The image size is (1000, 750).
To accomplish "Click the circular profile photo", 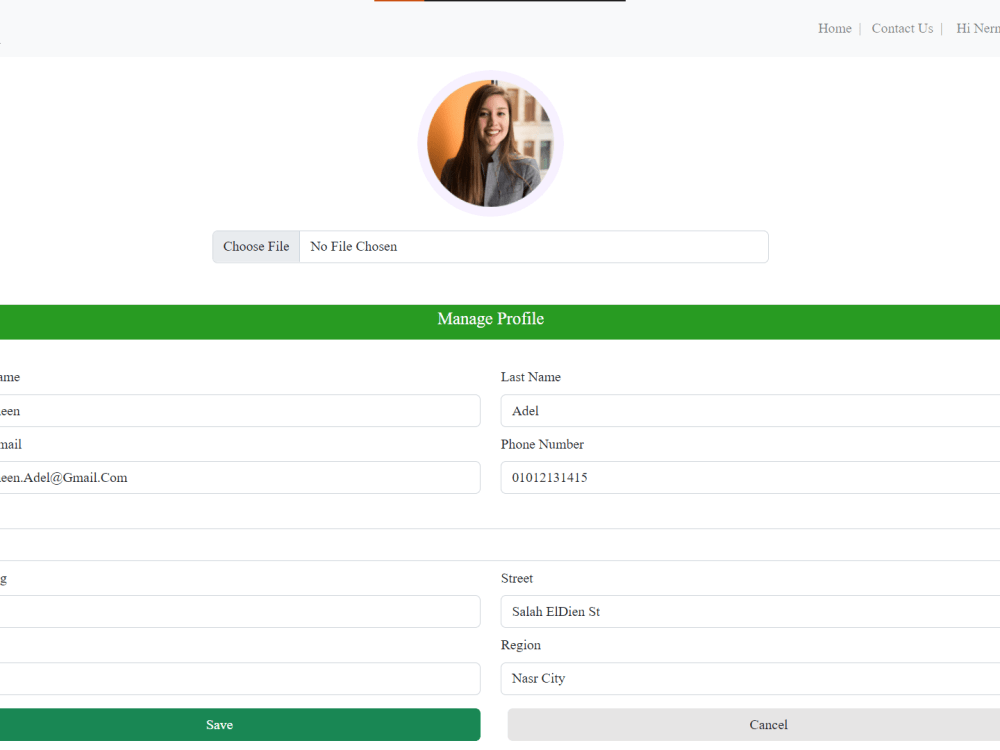I will pos(490,143).
